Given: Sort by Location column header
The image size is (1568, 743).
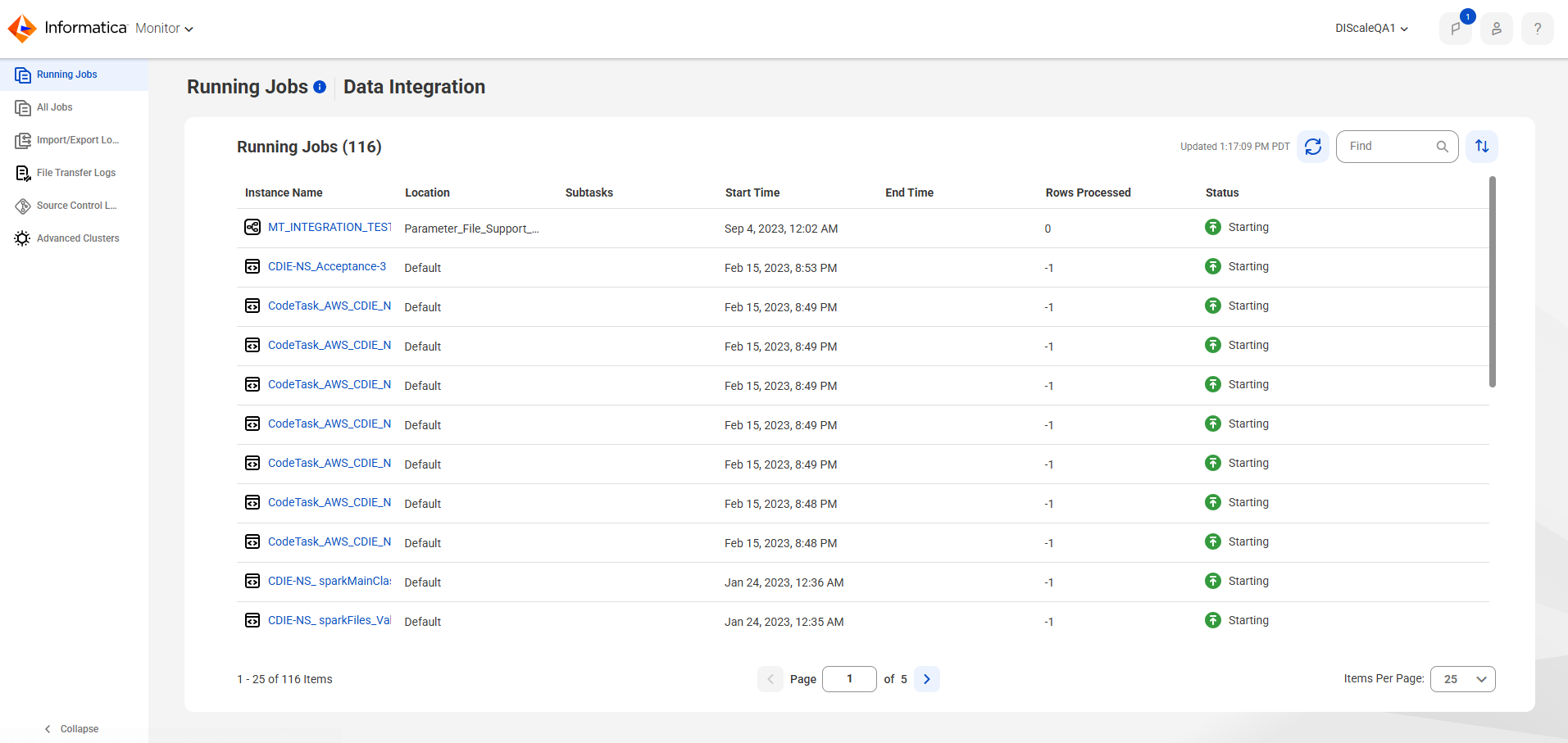Looking at the screenshot, I should pos(427,193).
